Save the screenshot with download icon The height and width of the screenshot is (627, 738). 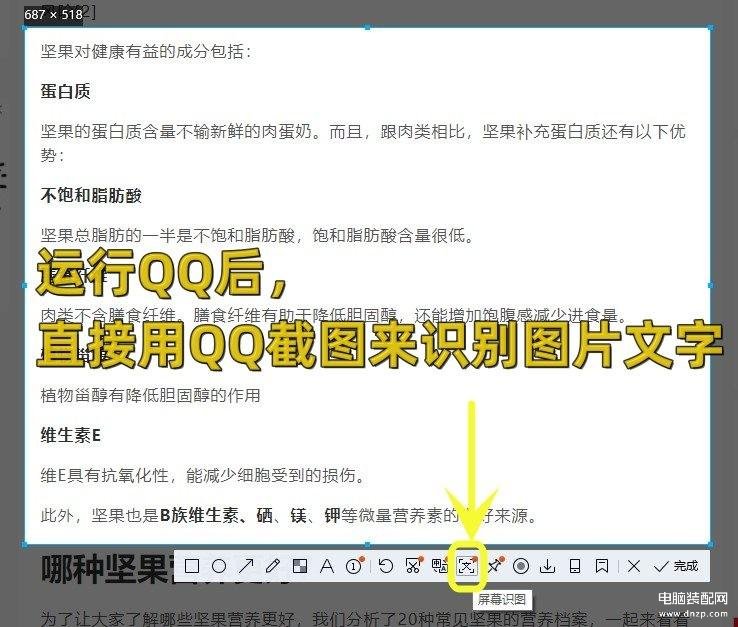click(x=547, y=566)
